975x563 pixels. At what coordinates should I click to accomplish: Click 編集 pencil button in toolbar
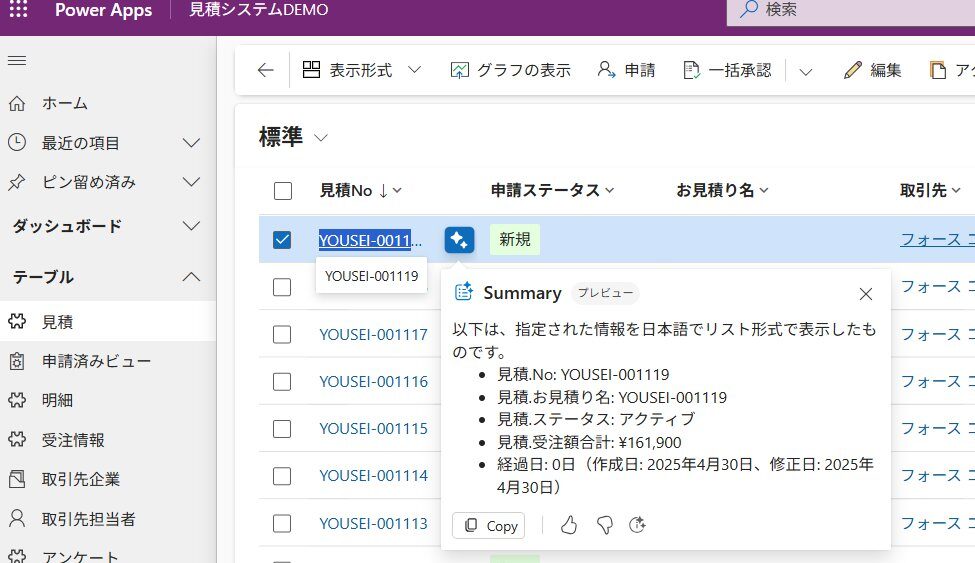[873, 70]
